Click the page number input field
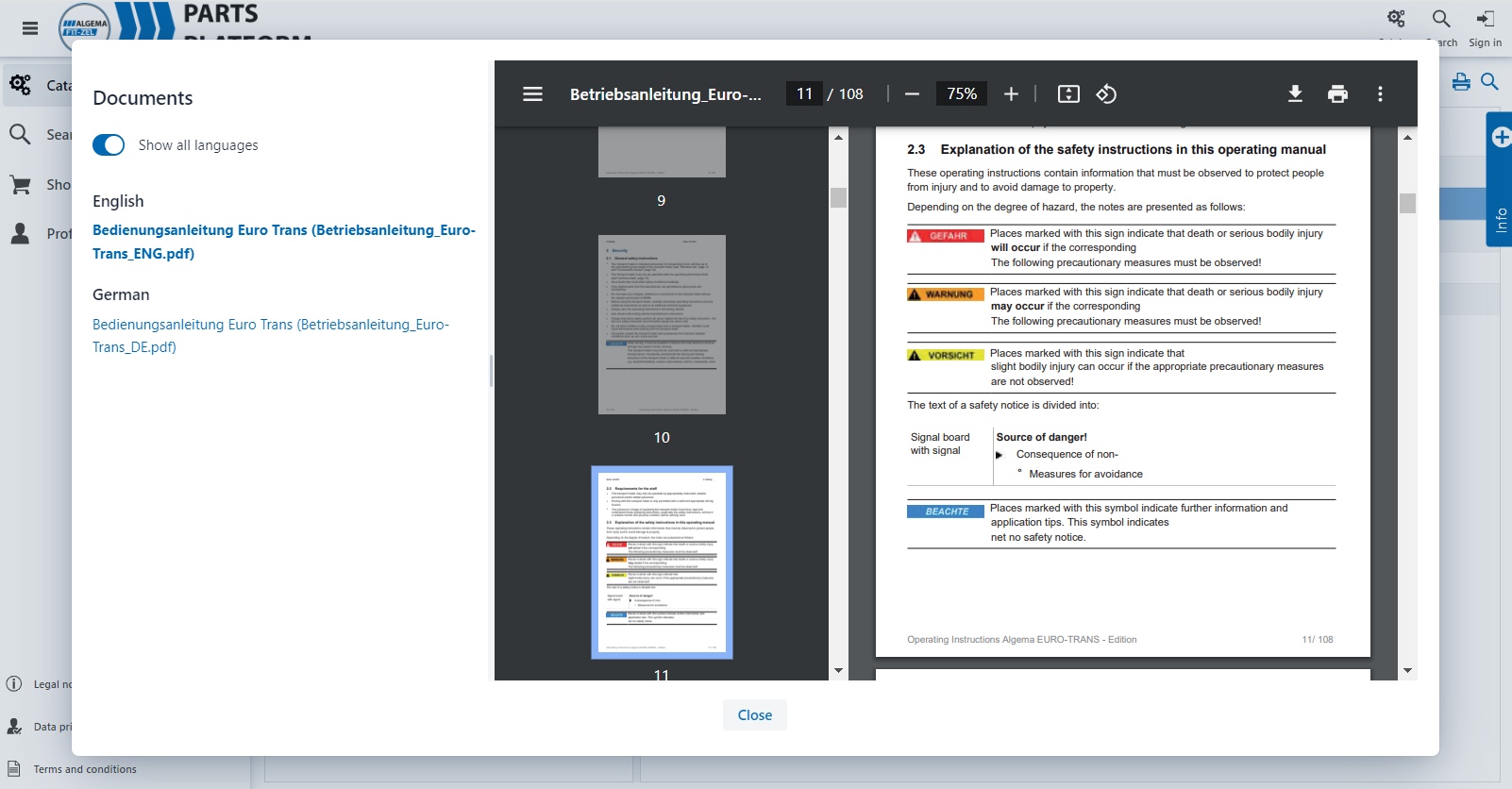This screenshot has height=789, width=1512. click(804, 93)
